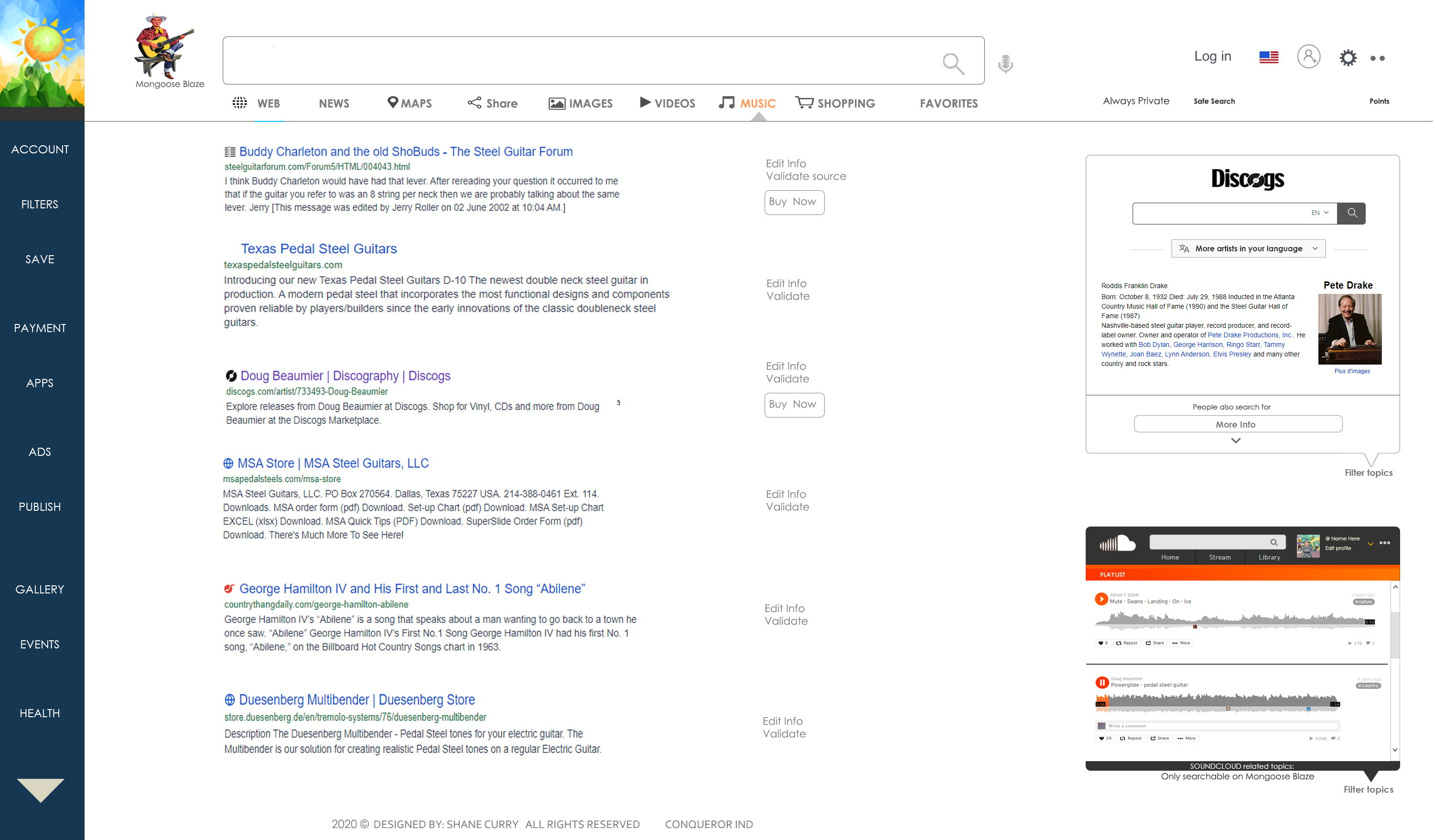Expand the chevron below More Info
Image resolution: width=1435 pixels, height=840 pixels.
pos(1237,441)
